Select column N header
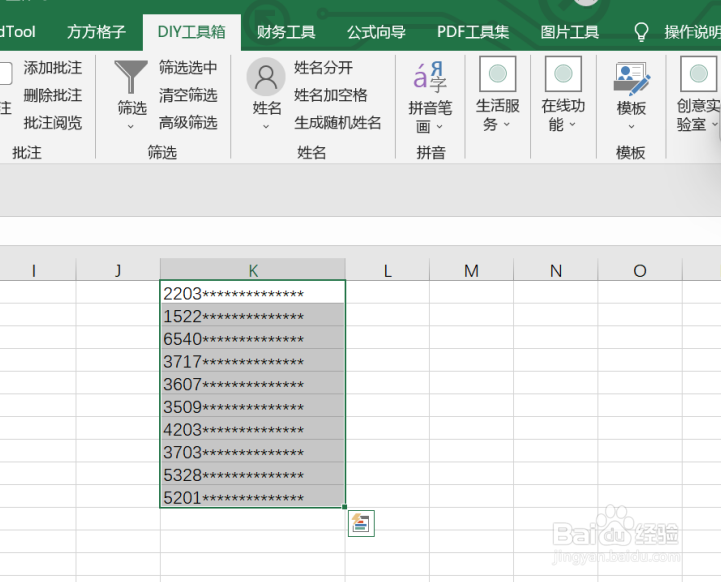Screen dimensions: 721x582 555,270
